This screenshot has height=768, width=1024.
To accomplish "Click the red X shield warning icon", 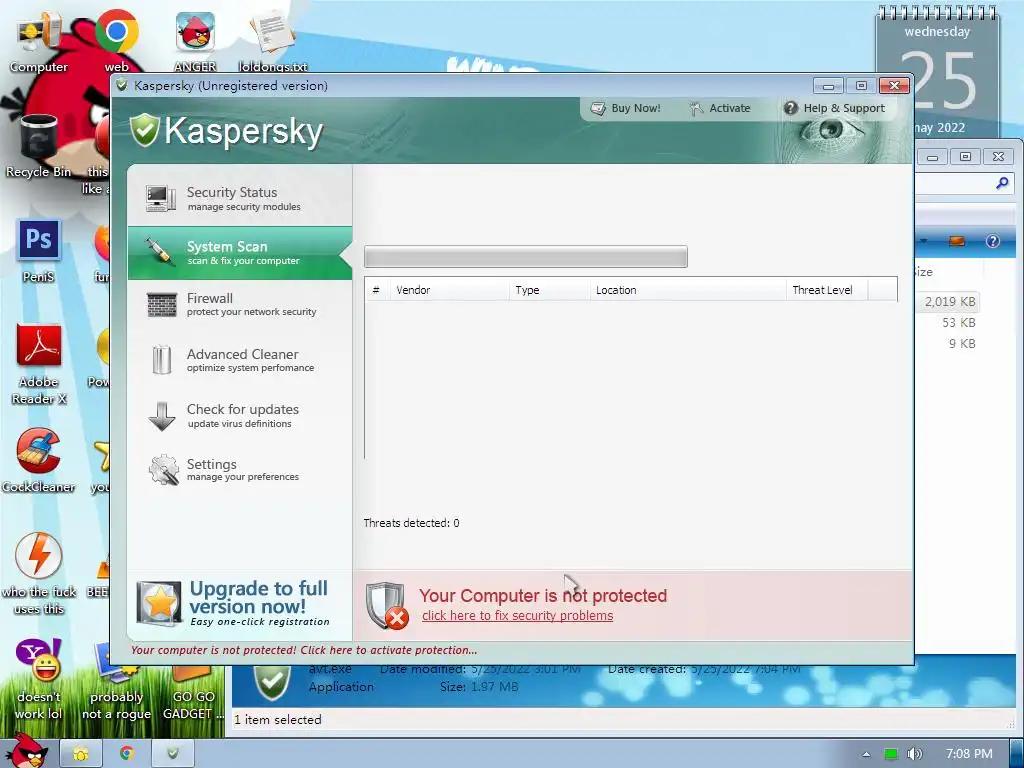I will (x=387, y=605).
